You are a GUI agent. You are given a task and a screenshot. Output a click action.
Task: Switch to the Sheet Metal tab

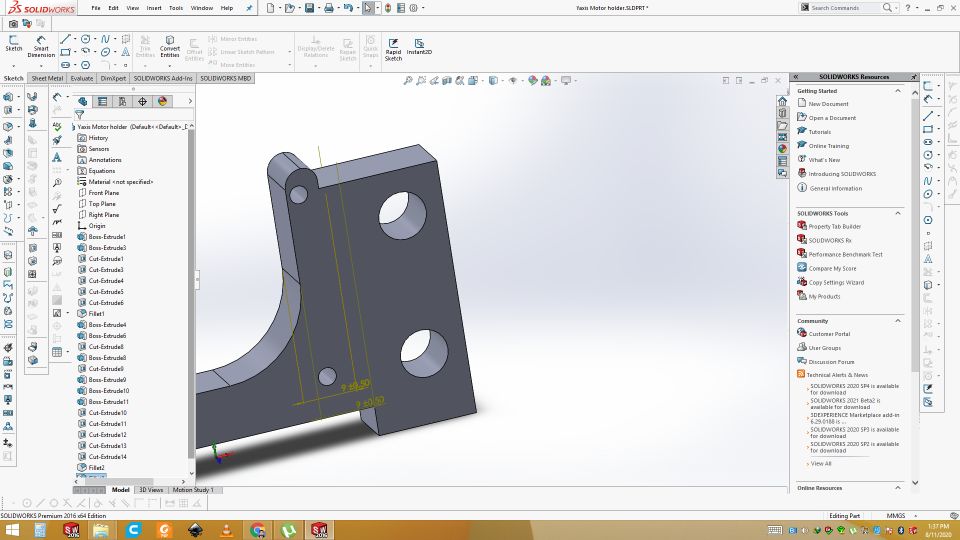pyautogui.click(x=46, y=78)
